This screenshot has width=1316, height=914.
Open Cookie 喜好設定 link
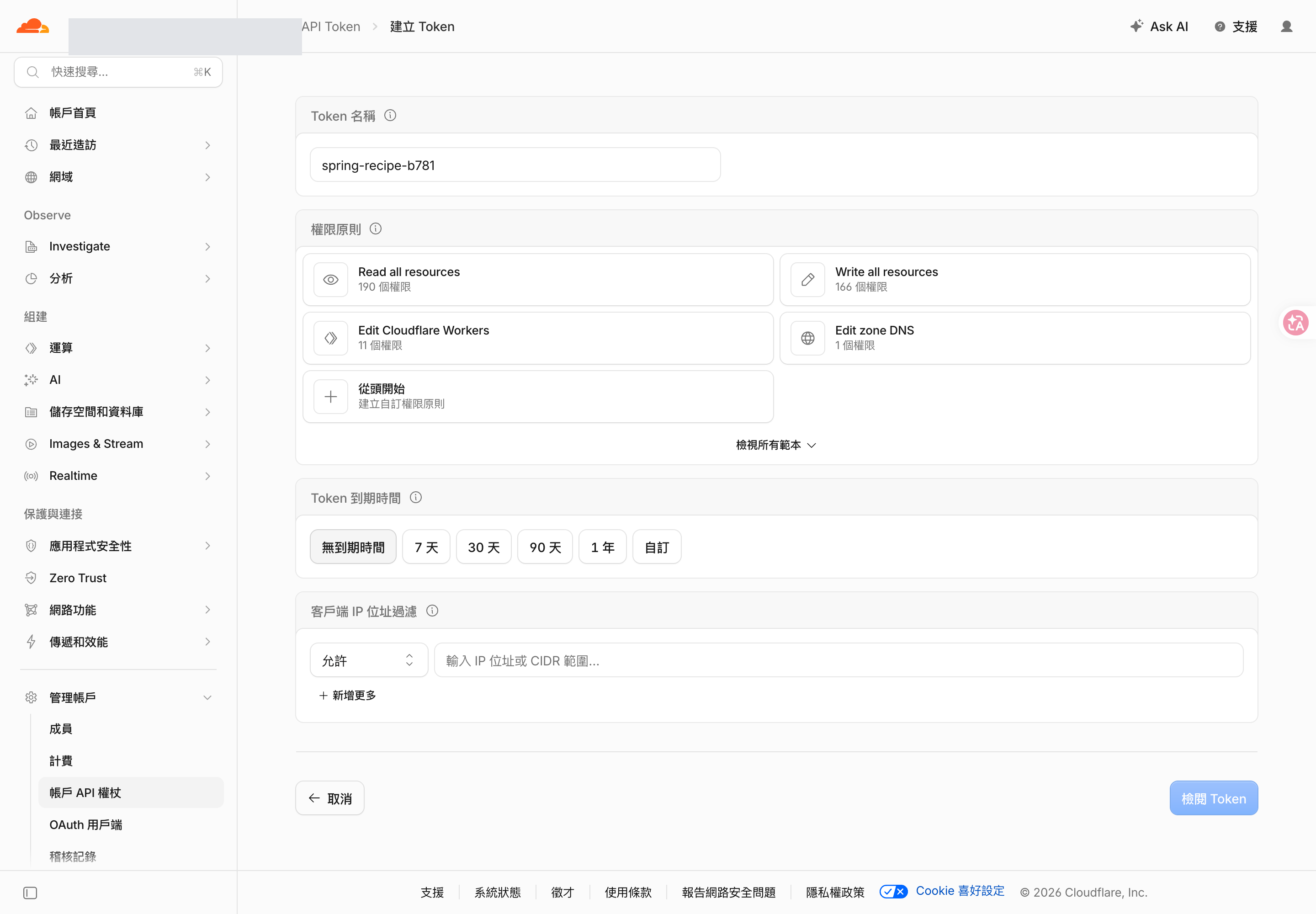[960, 891]
